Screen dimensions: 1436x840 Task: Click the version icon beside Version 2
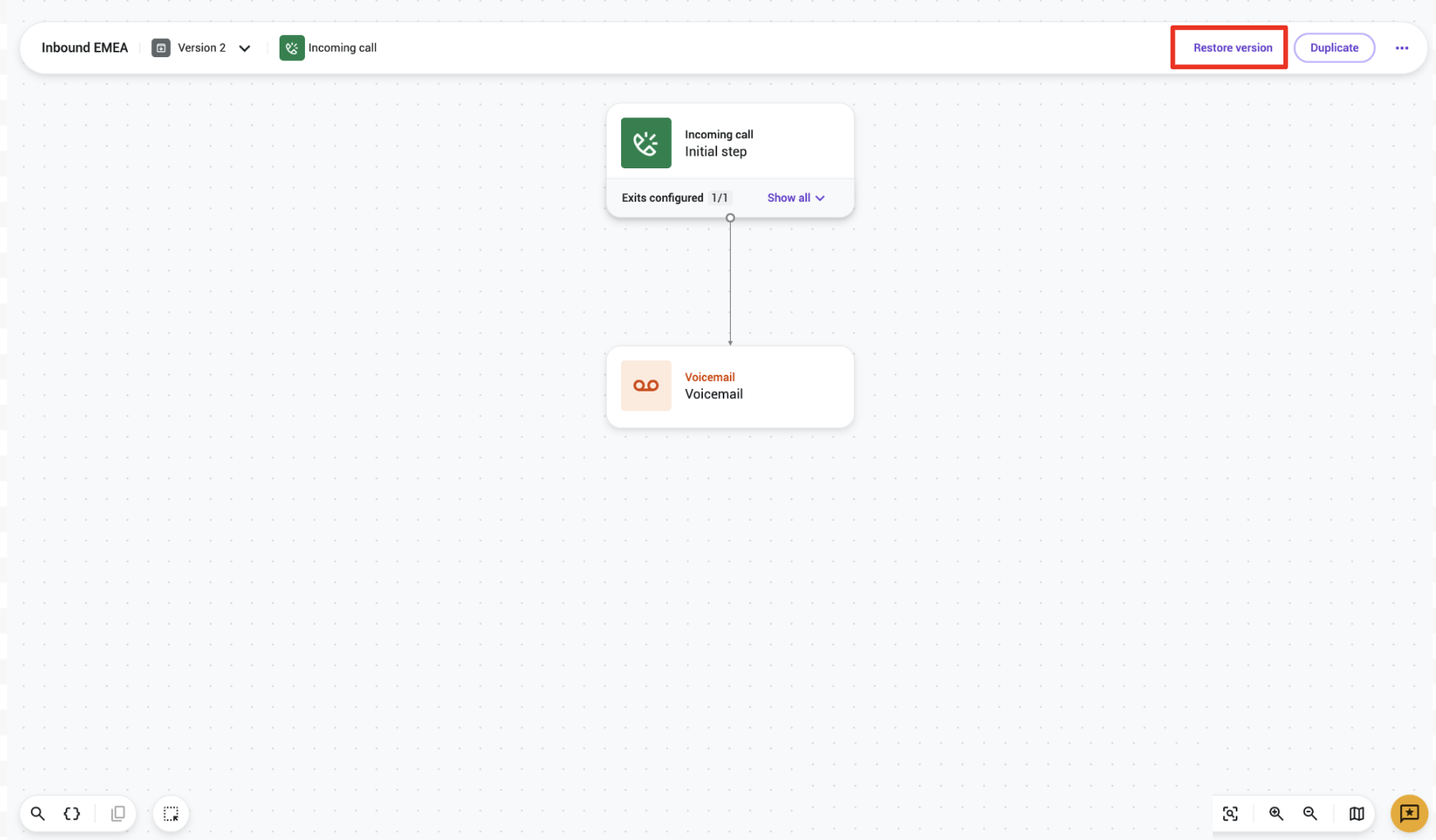click(x=160, y=48)
